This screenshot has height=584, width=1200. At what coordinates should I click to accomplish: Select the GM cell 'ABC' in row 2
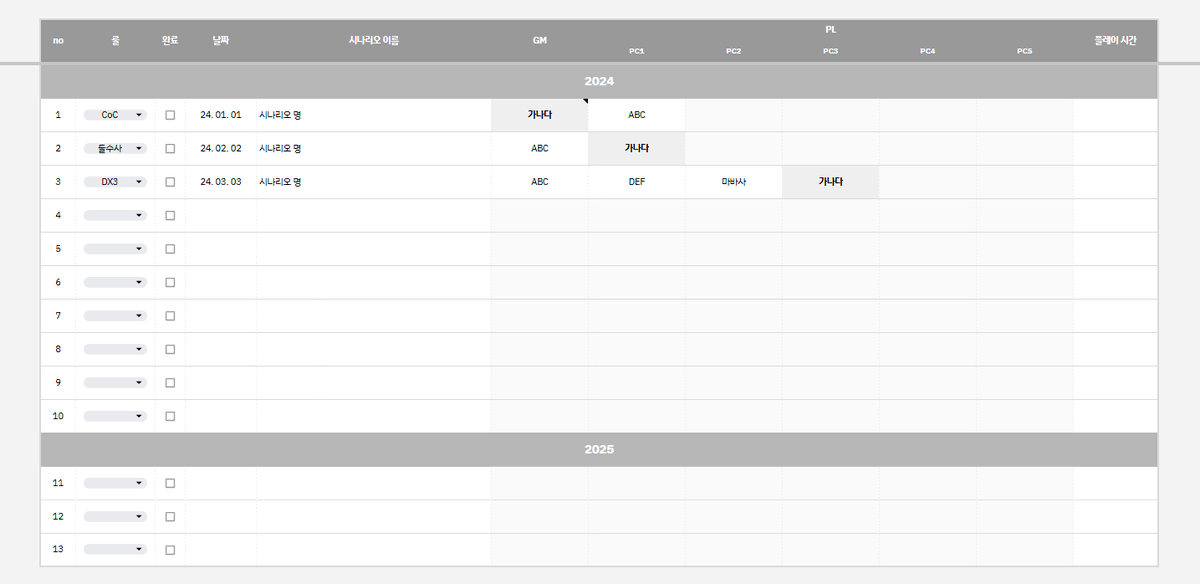pyautogui.click(x=540, y=148)
